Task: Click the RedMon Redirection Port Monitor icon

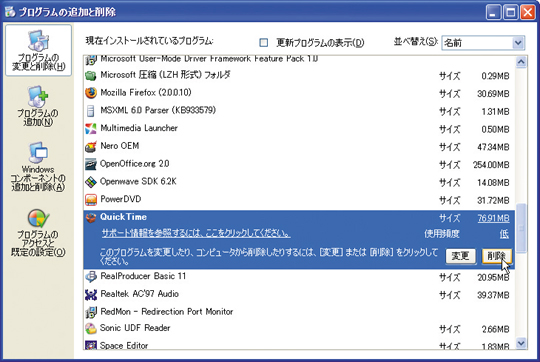Action: (91, 312)
